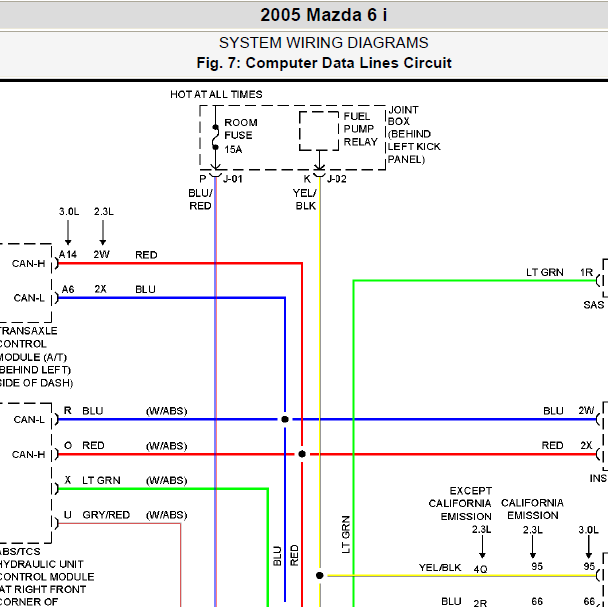
Task: Click 'BLU' label beside right-side pin 2W
Action: pos(553,411)
